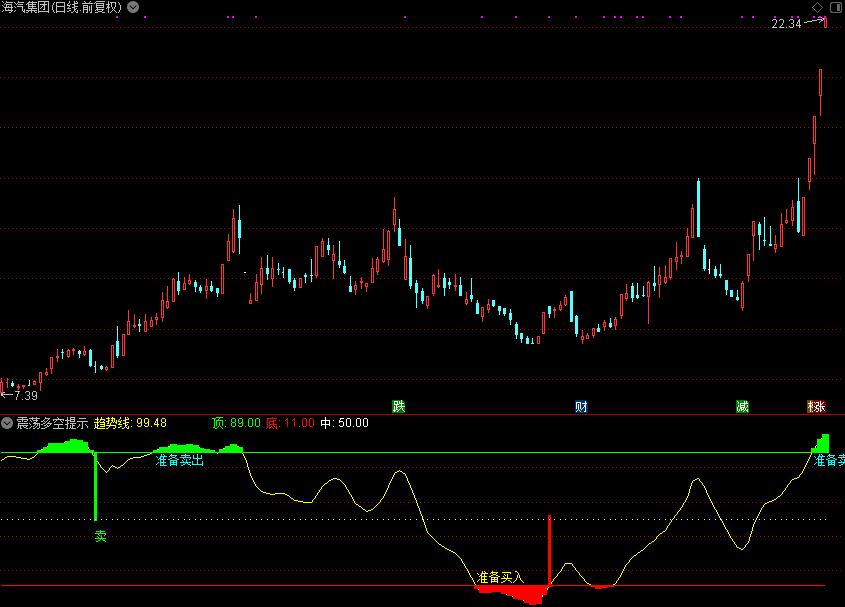Click the 震荡多空提示 indicator name
The height and width of the screenshot is (607, 845).
[x=52, y=423]
